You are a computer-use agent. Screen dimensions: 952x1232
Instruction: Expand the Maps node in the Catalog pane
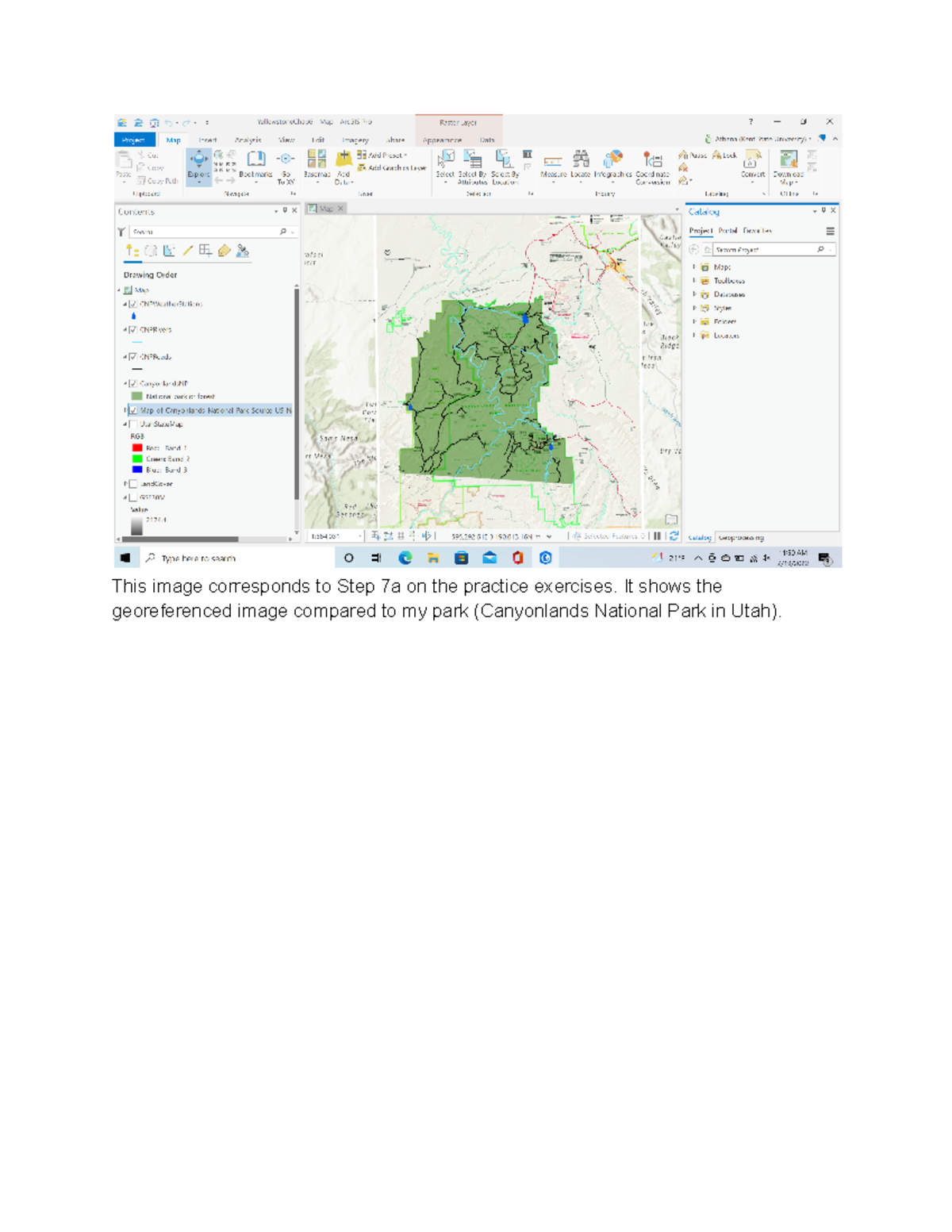pos(694,268)
